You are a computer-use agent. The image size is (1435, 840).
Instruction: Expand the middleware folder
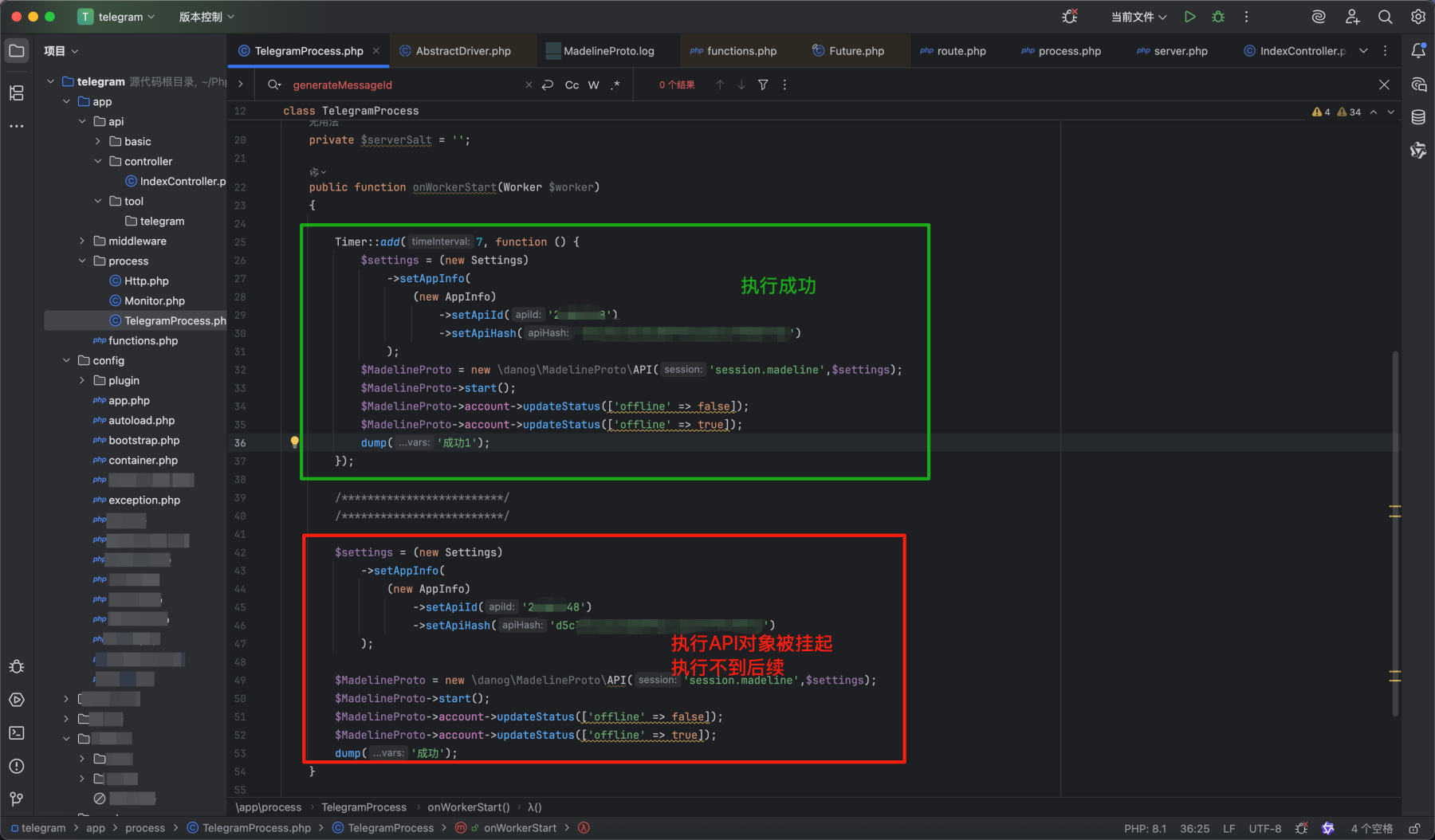click(82, 241)
